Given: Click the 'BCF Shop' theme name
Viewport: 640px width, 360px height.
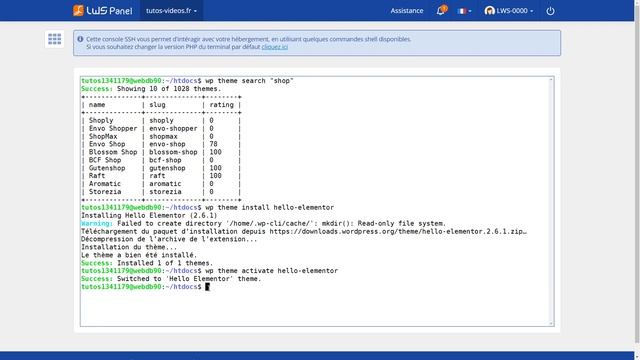Looking at the screenshot, I should pos(105,160).
